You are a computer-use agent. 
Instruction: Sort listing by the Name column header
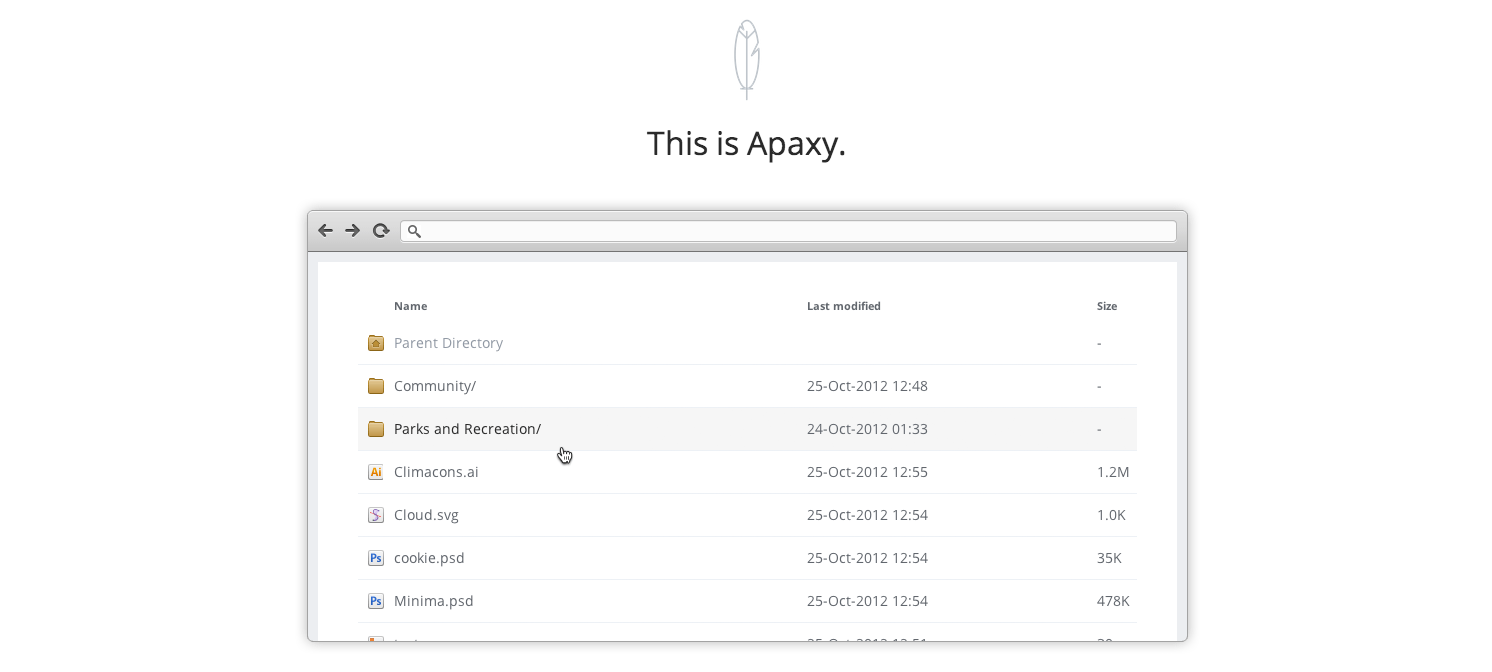coord(410,306)
